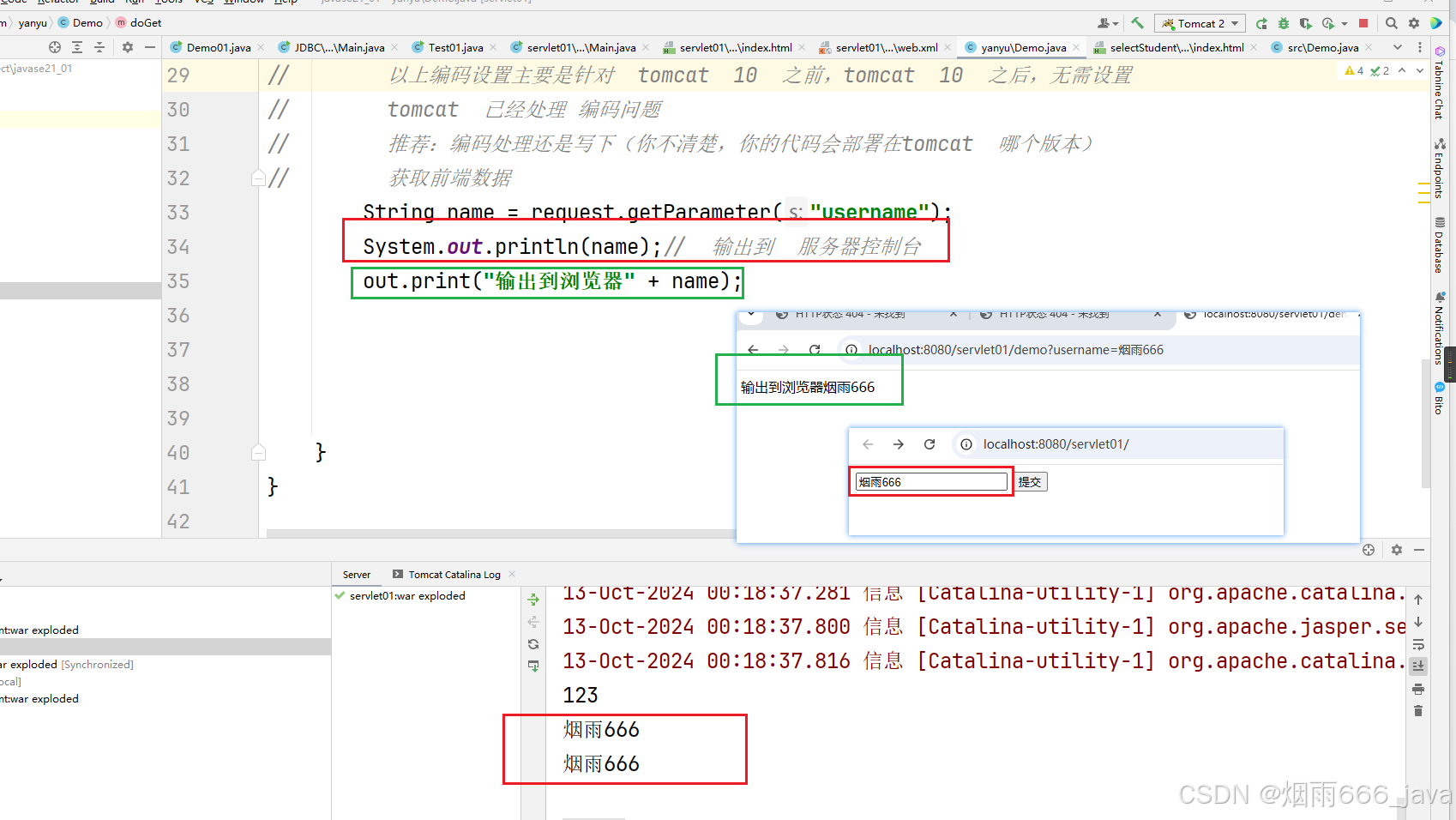
Task: Click the Build Project hammer icon
Action: [x=1137, y=23]
